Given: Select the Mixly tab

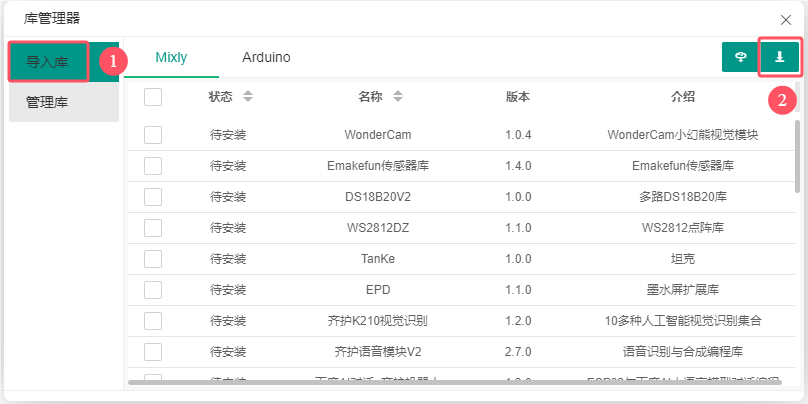Looking at the screenshot, I should tap(171, 58).
